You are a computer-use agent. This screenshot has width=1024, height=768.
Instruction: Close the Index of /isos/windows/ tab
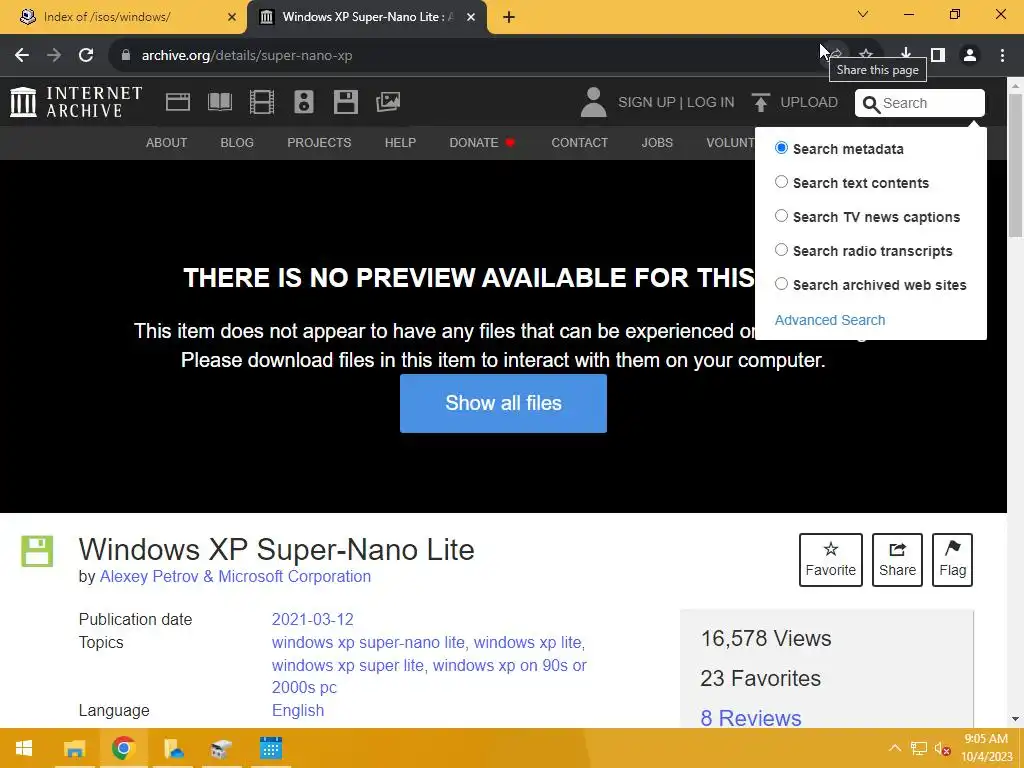pos(232,18)
